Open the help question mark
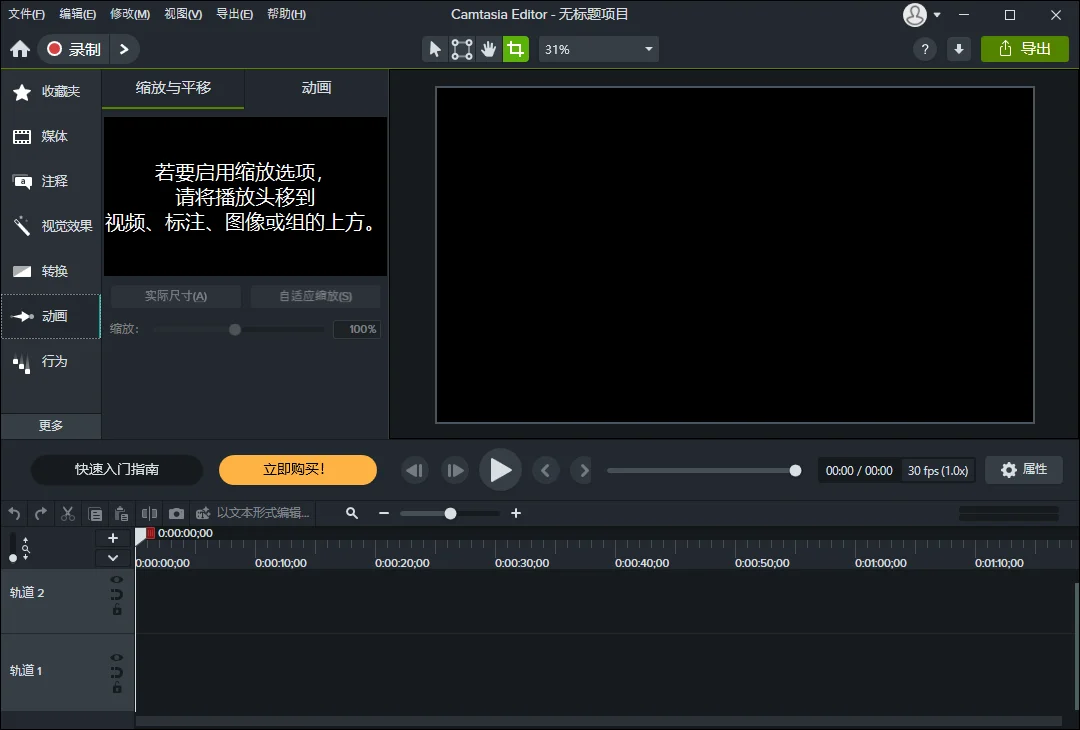This screenshot has width=1080, height=730. pos(925,49)
